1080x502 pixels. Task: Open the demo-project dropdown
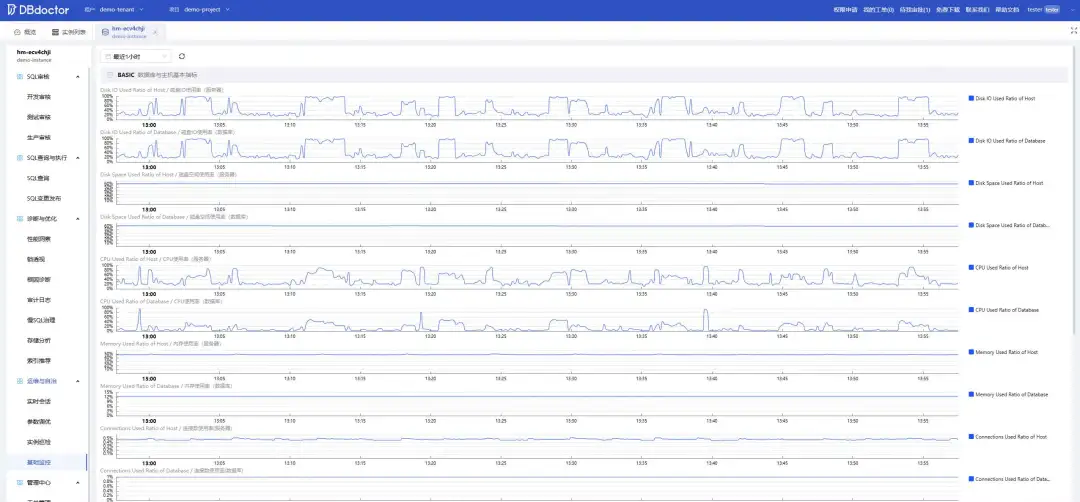click(207, 10)
